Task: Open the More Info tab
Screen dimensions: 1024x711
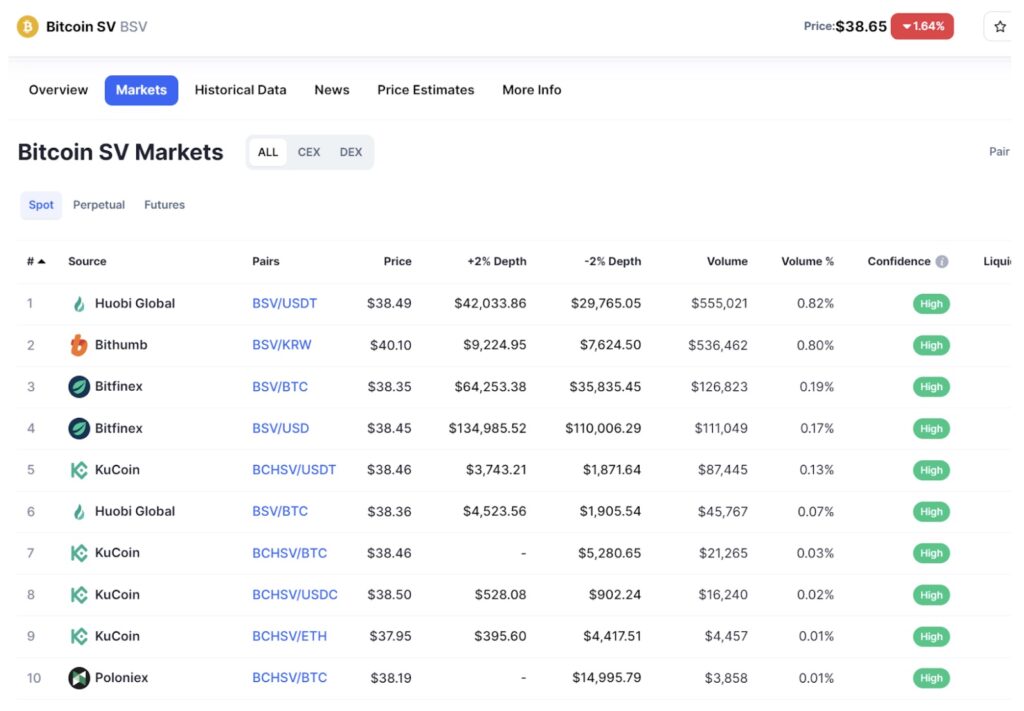Action: point(532,90)
